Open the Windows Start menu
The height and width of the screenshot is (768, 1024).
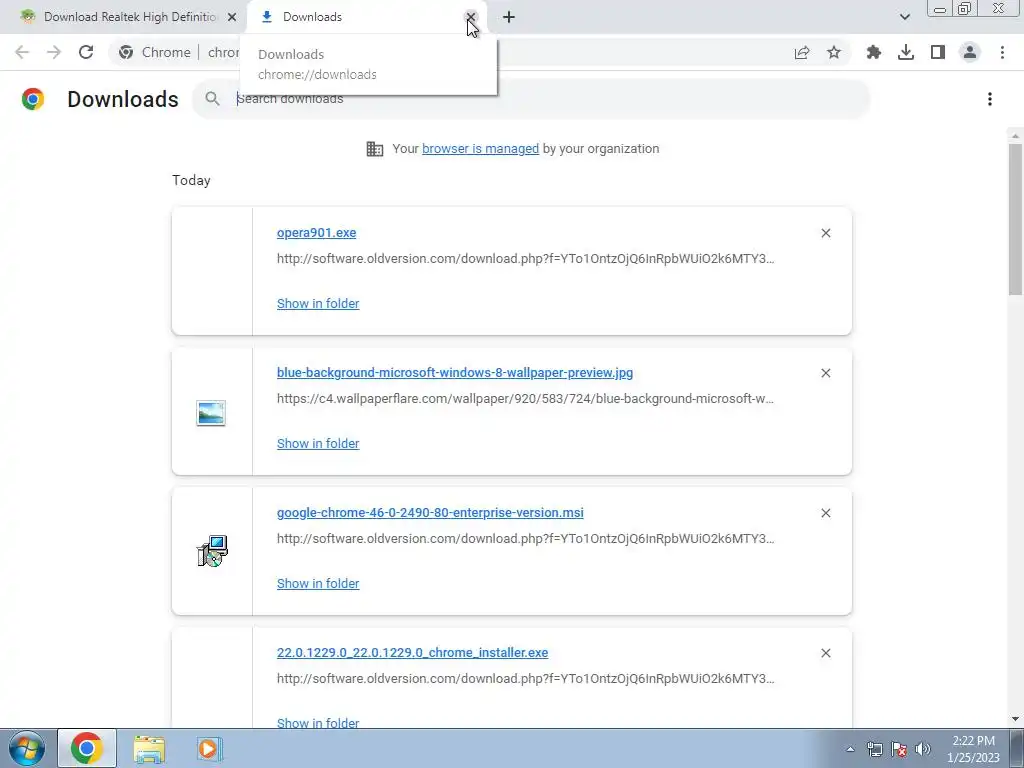click(27, 748)
